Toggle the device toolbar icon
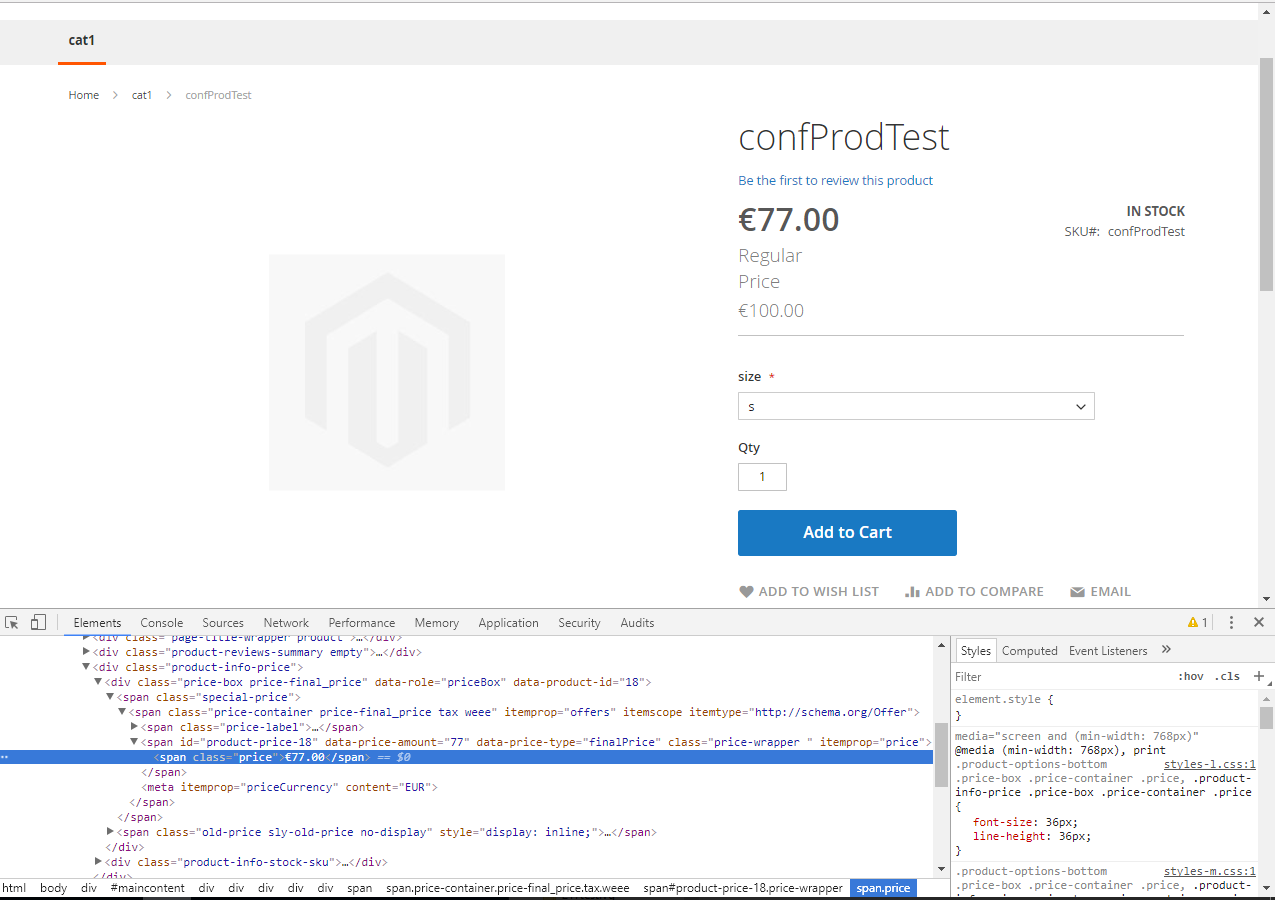This screenshot has height=900, width=1275. click(x=38, y=622)
